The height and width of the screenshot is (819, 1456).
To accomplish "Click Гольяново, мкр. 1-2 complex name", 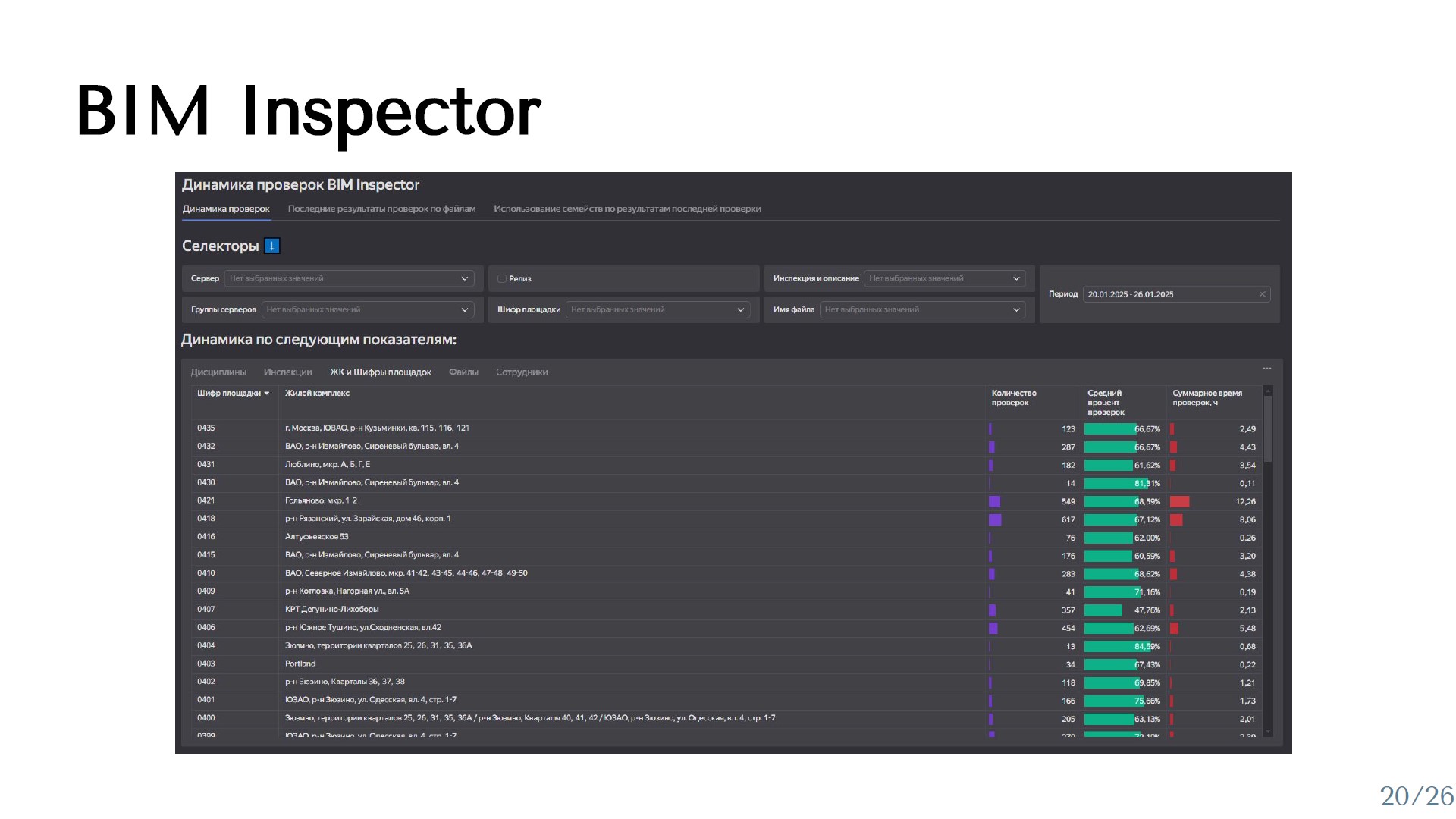I will pos(321,500).
